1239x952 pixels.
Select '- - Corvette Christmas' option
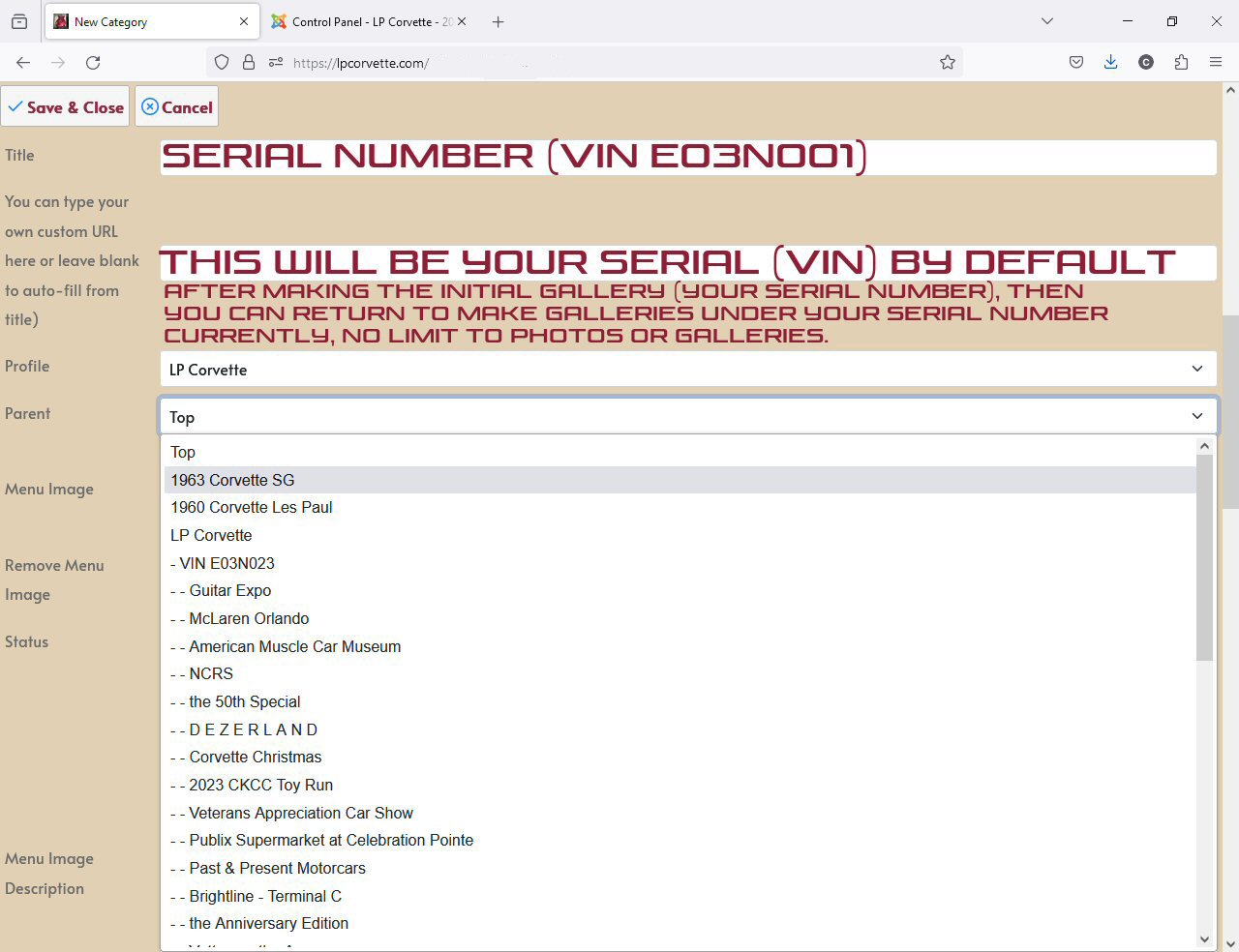pos(680,757)
